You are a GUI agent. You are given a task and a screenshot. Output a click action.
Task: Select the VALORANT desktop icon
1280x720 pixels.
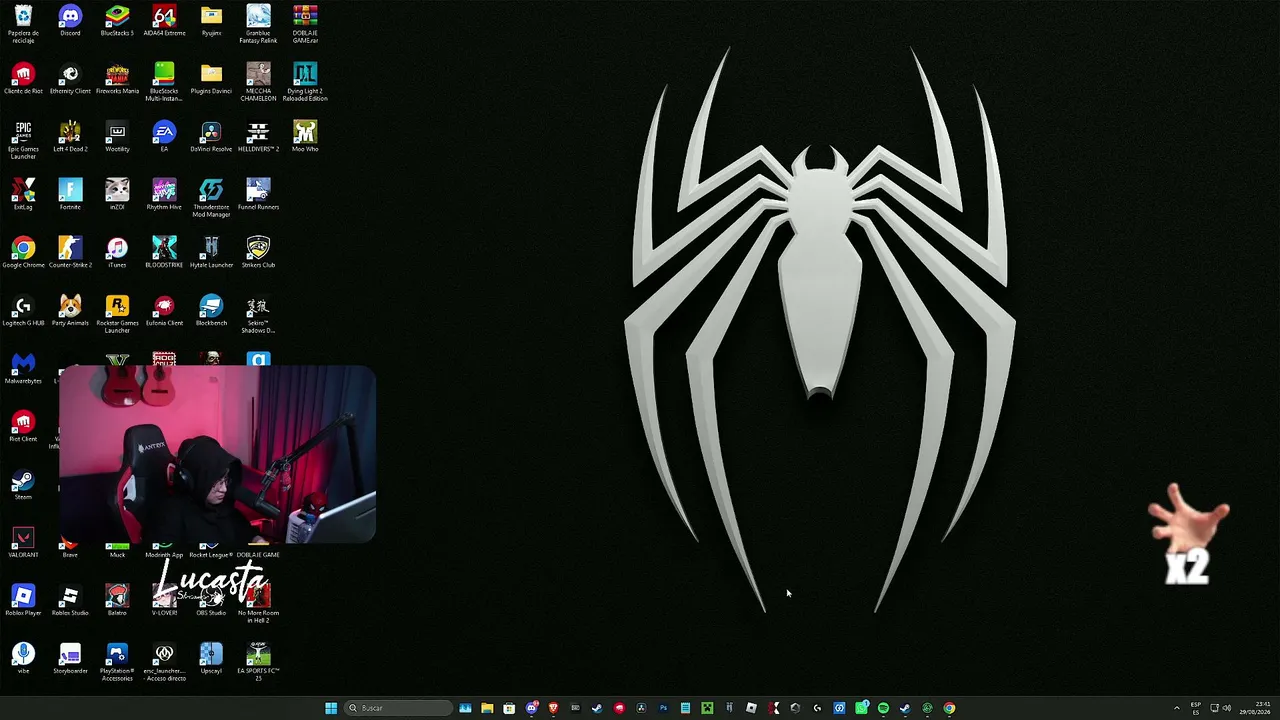click(23, 543)
